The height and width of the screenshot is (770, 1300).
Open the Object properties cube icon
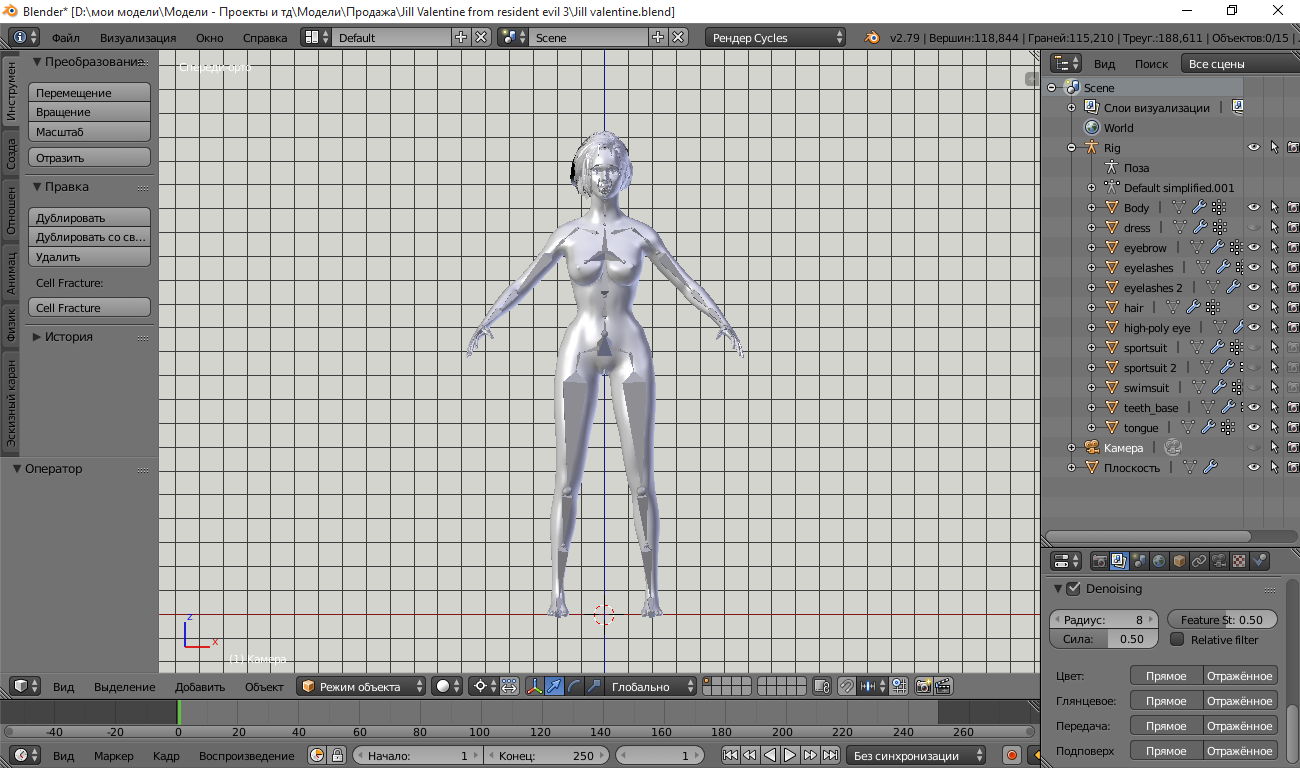[x=1177, y=560]
